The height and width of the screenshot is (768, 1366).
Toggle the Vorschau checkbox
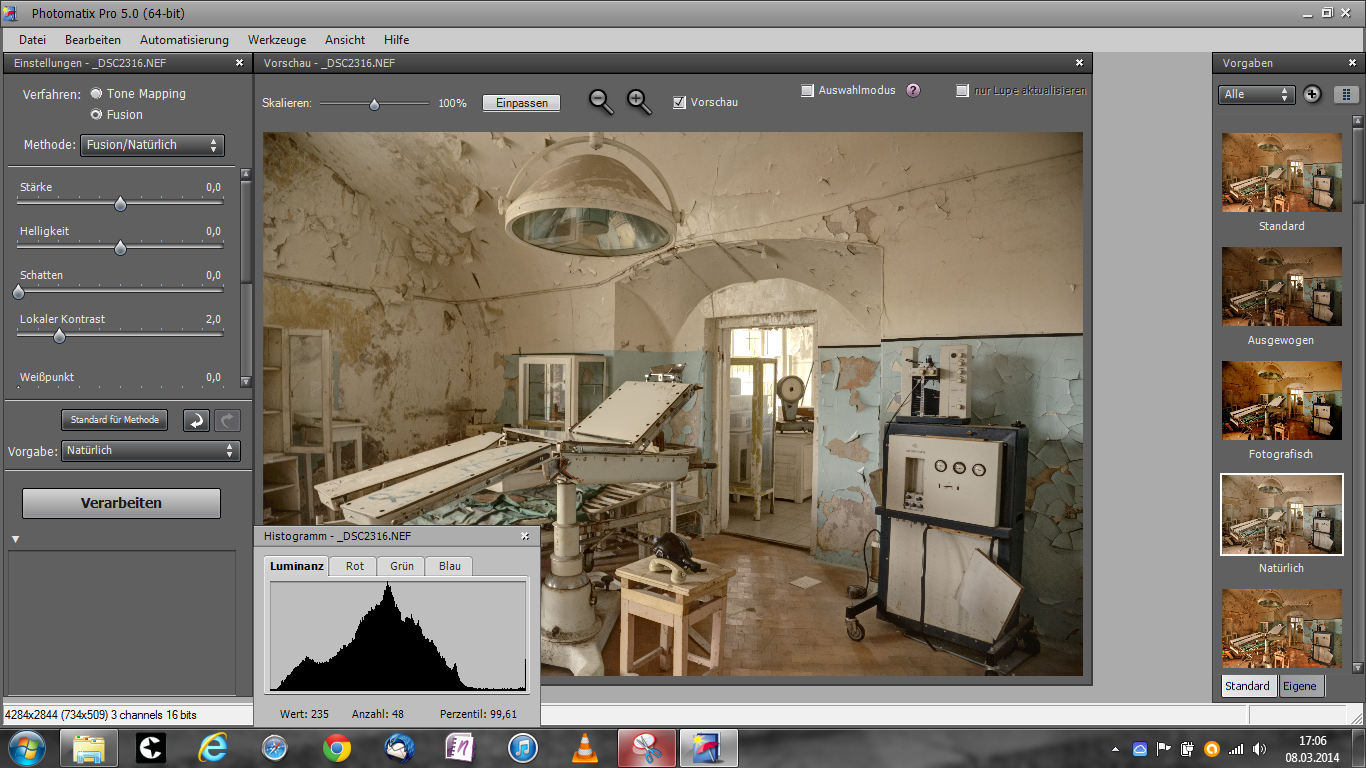[680, 102]
